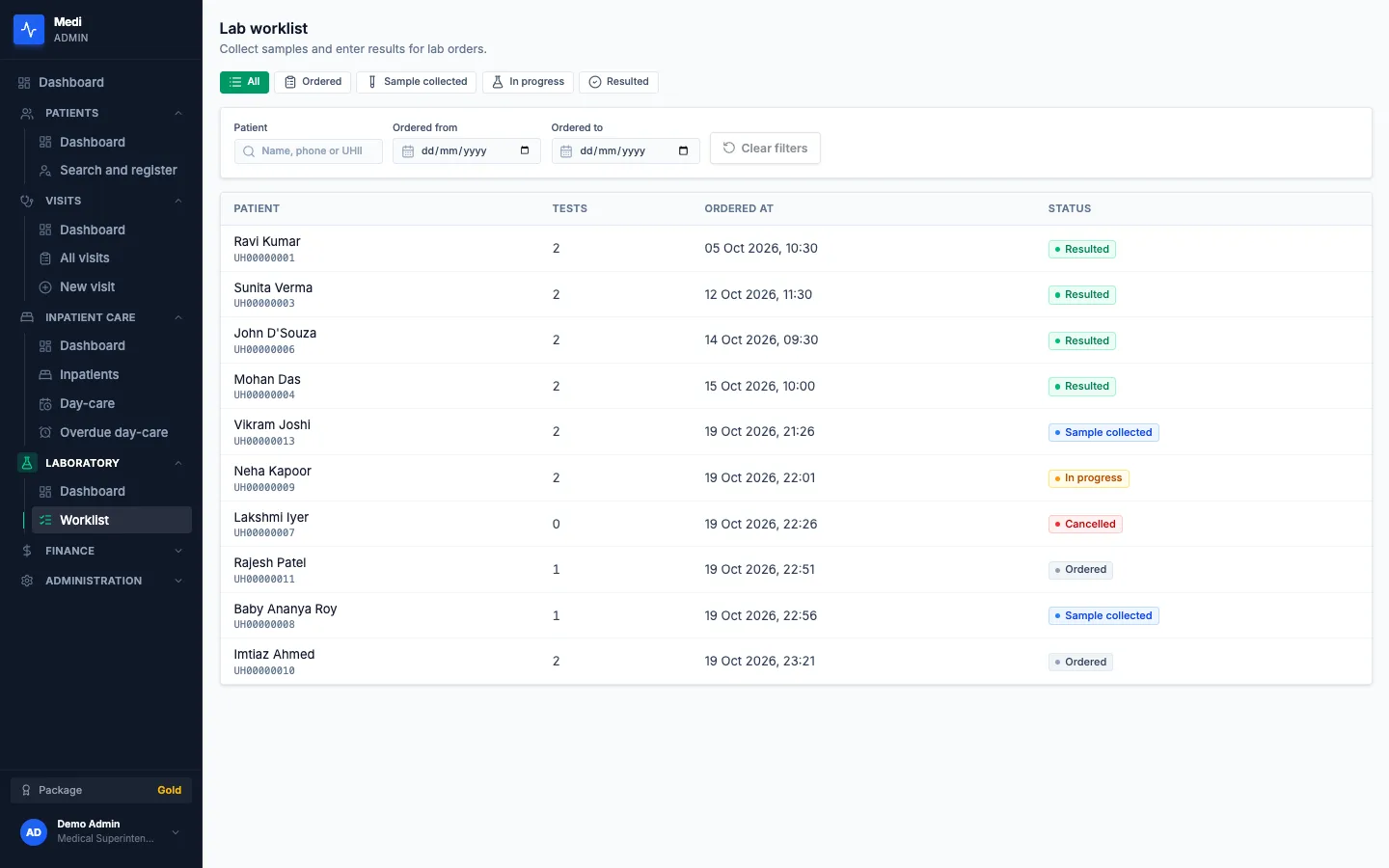Filter worklist by Ordered status

[313, 82]
